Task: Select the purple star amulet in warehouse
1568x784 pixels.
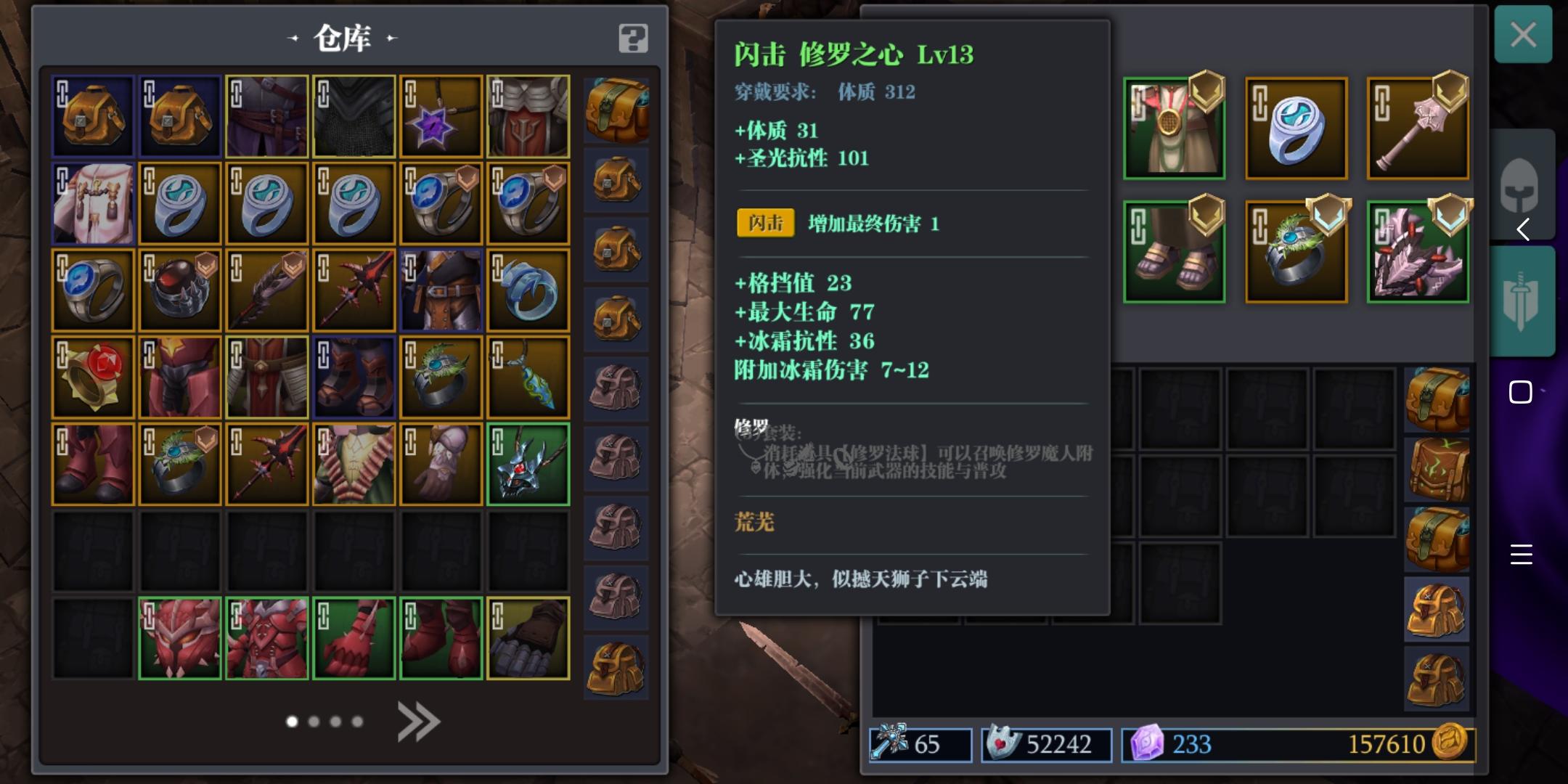Action: click(441, 116)
